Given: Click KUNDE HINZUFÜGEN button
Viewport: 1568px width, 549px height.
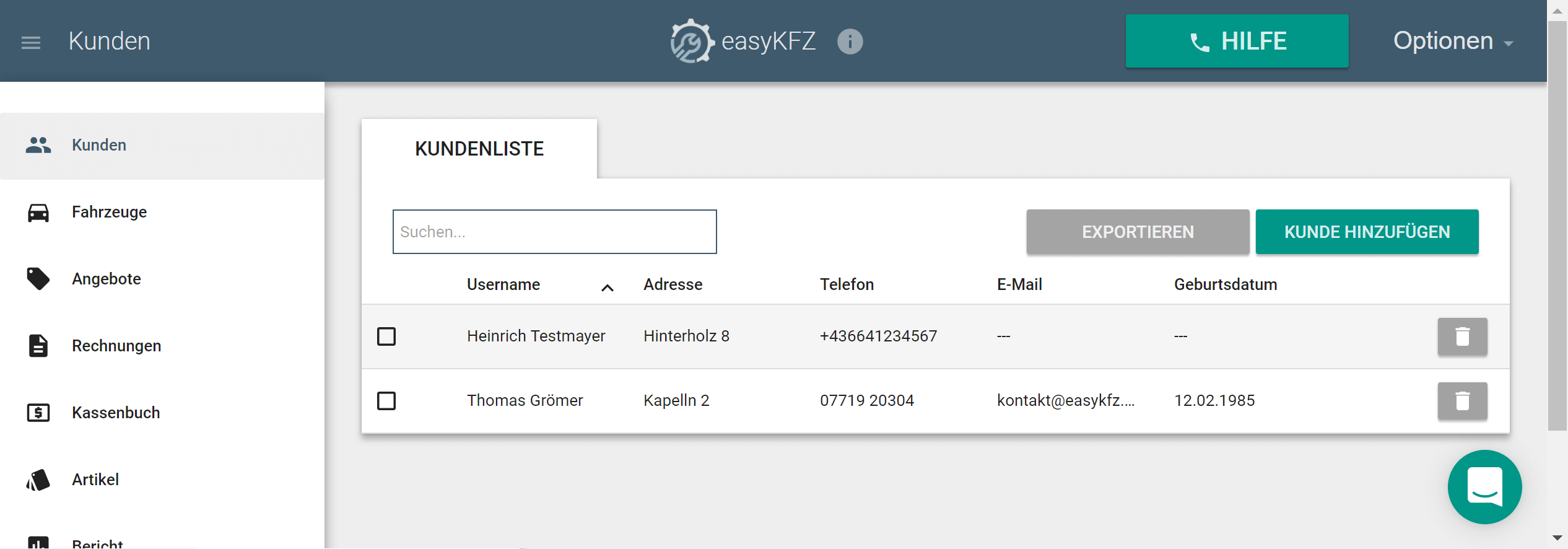Looking at the screenshot, I should tap(1367, 232).
